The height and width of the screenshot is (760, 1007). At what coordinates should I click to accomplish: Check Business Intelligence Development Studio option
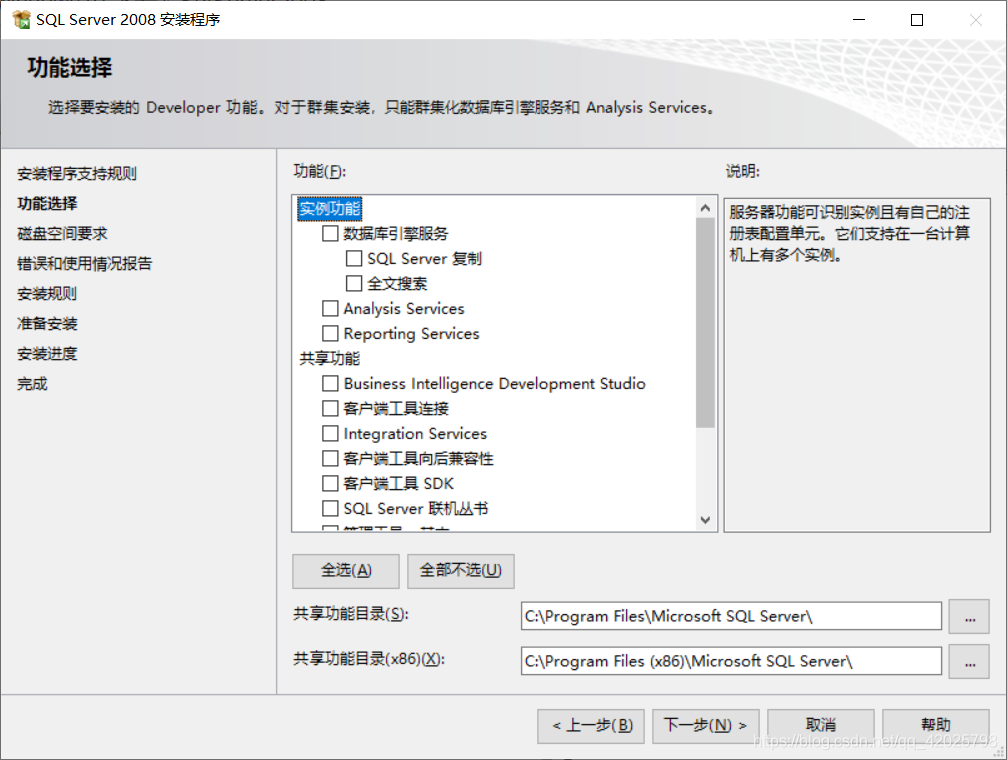pos(330,384)
